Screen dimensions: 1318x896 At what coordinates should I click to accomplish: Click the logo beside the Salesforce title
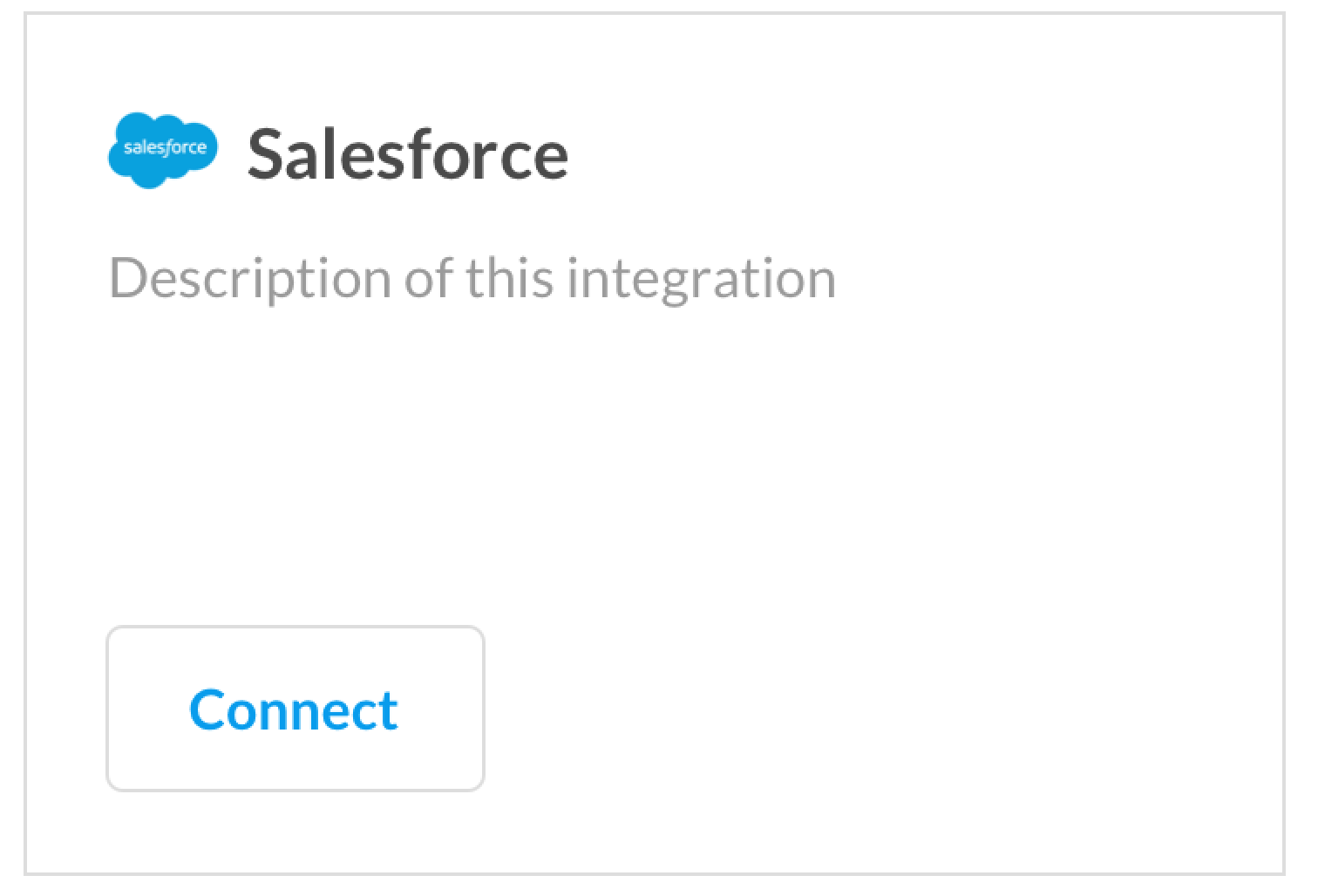pos(163,150)
